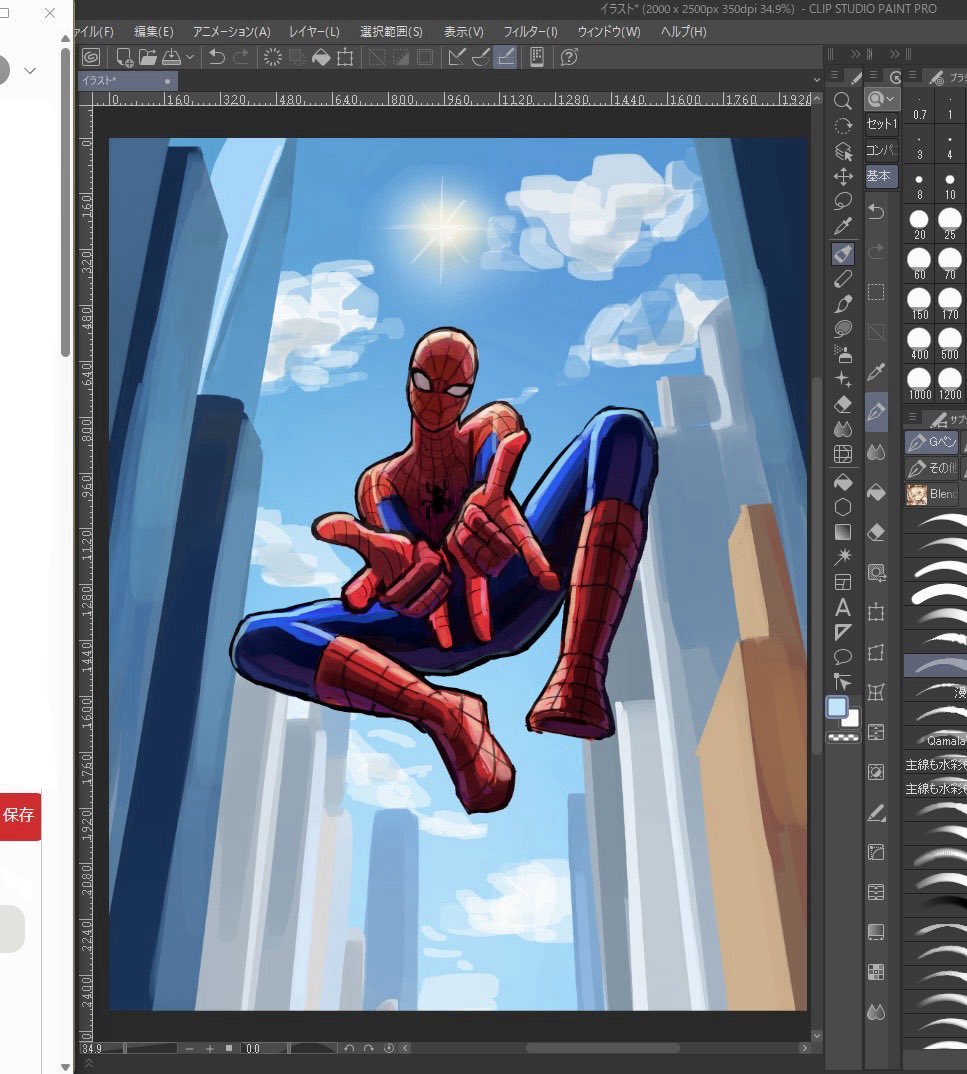Select the Lasso selection tool in tool palette
Image resolution: width=967 pixels, height=1074 pixels.
click(x=843, y=201)
